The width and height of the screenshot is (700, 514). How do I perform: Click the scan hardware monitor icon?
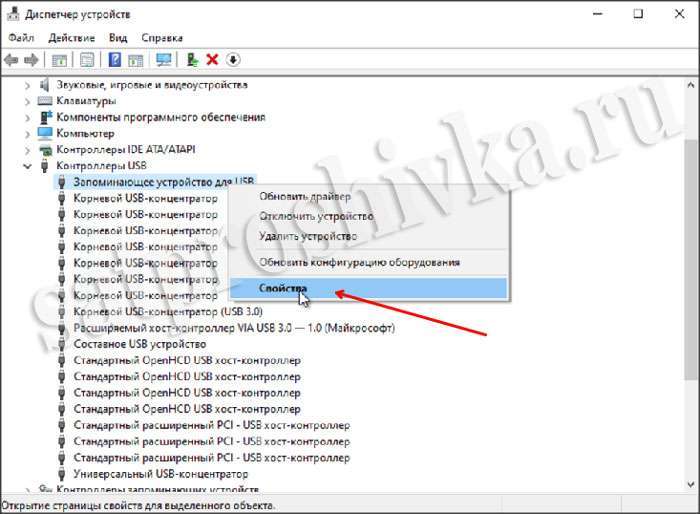(163, 60)
